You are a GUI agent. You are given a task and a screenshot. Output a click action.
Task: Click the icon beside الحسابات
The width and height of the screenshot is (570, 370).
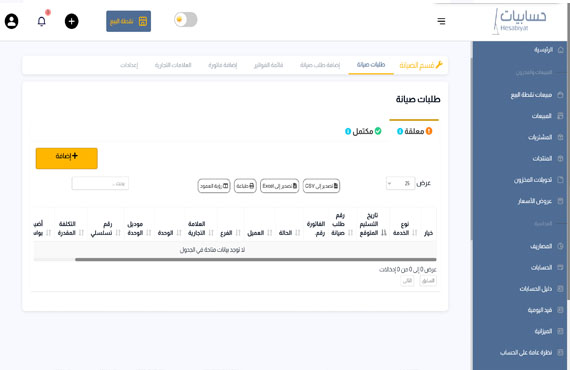tap(560, 268)
